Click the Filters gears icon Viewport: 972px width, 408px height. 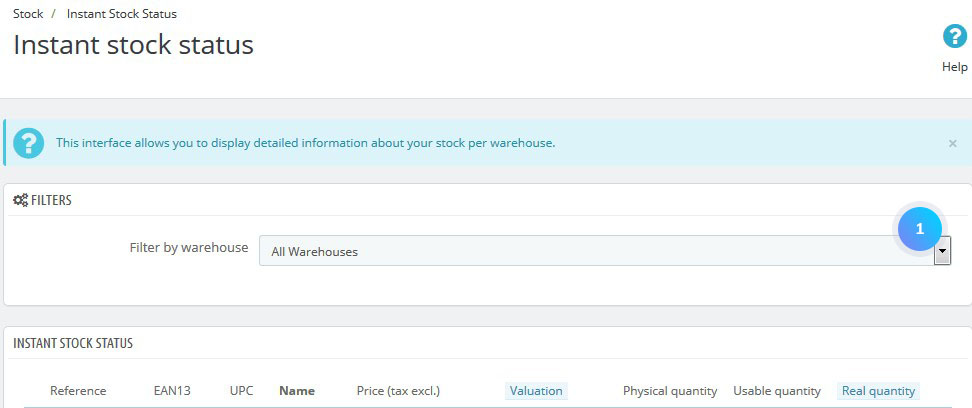pos(20,200)
